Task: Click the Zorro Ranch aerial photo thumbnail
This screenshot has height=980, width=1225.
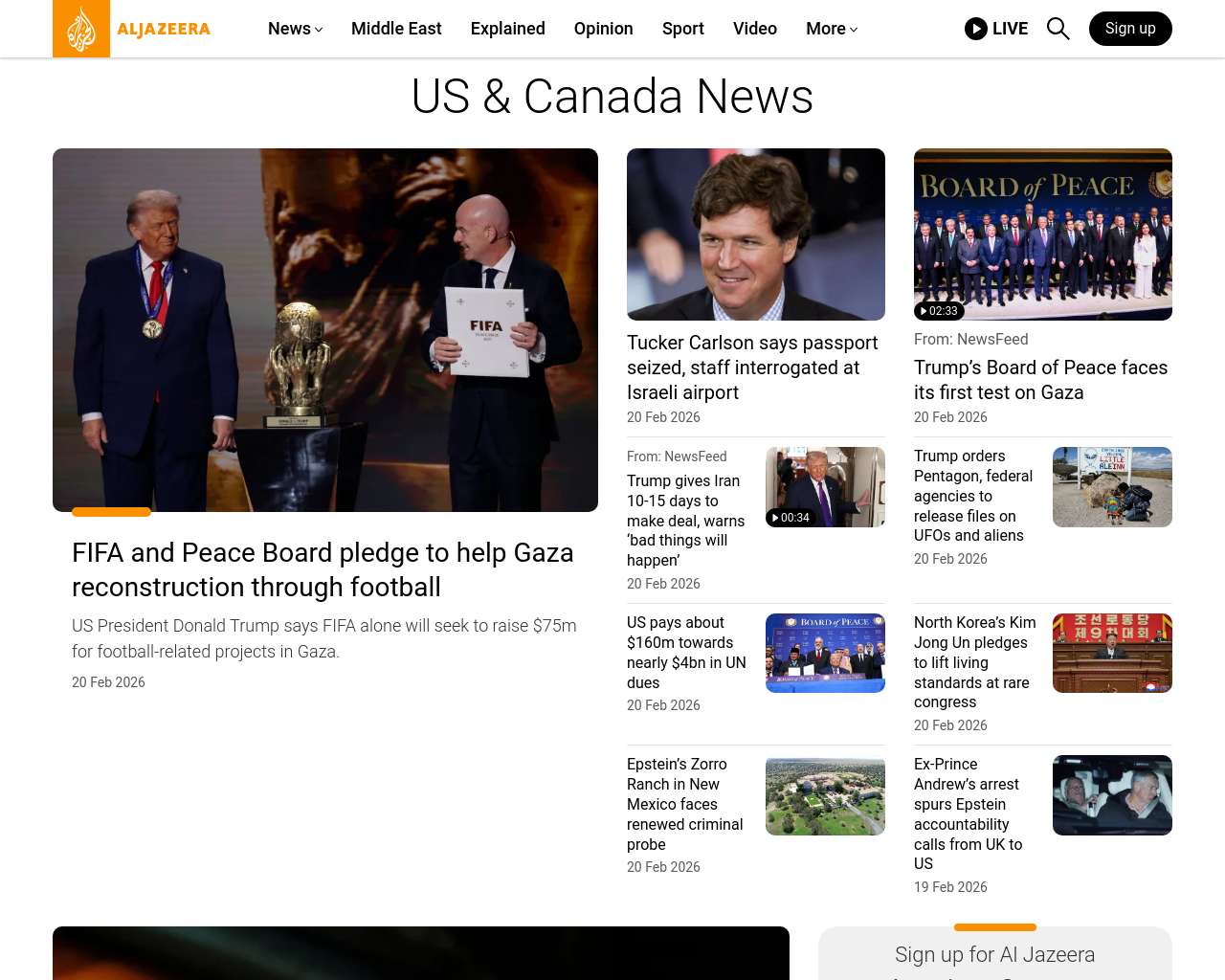Action: (825, 795)
